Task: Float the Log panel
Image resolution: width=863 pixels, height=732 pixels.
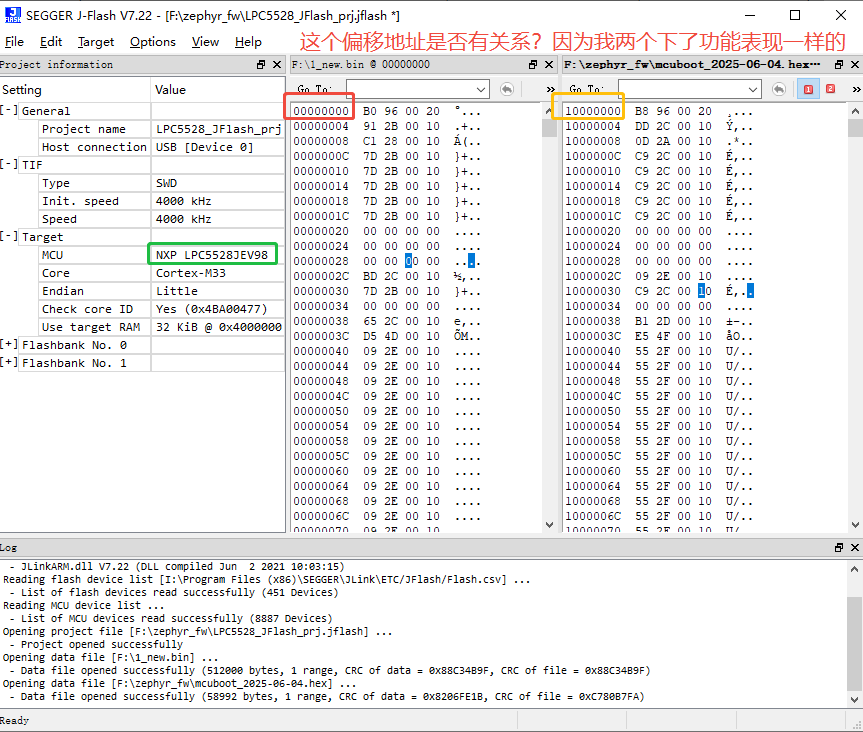Action: click(x=839, y=547)
